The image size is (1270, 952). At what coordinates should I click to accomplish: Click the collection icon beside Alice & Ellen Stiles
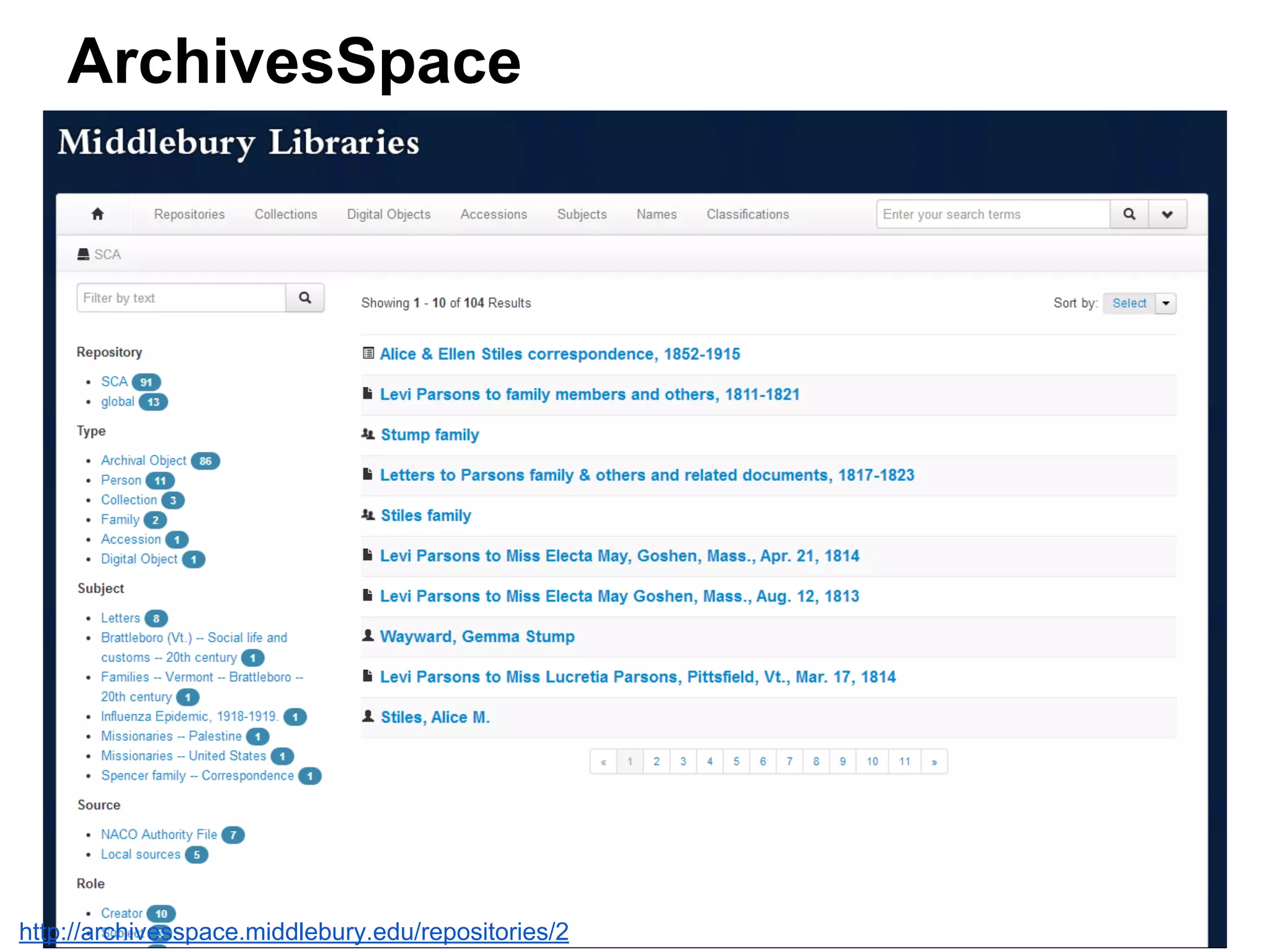[x=368, y=353]
